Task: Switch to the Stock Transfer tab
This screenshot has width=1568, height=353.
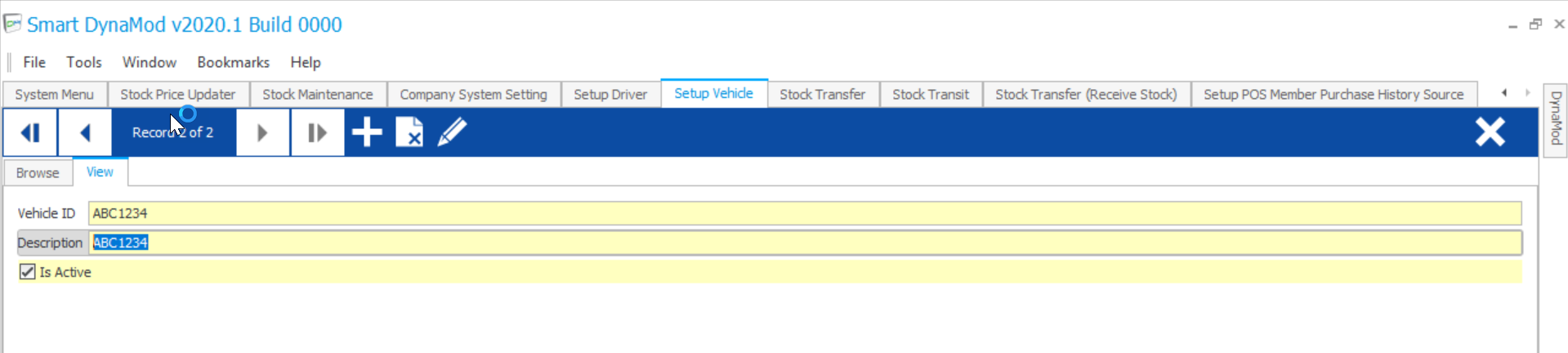Action: [x=823, y=95]
